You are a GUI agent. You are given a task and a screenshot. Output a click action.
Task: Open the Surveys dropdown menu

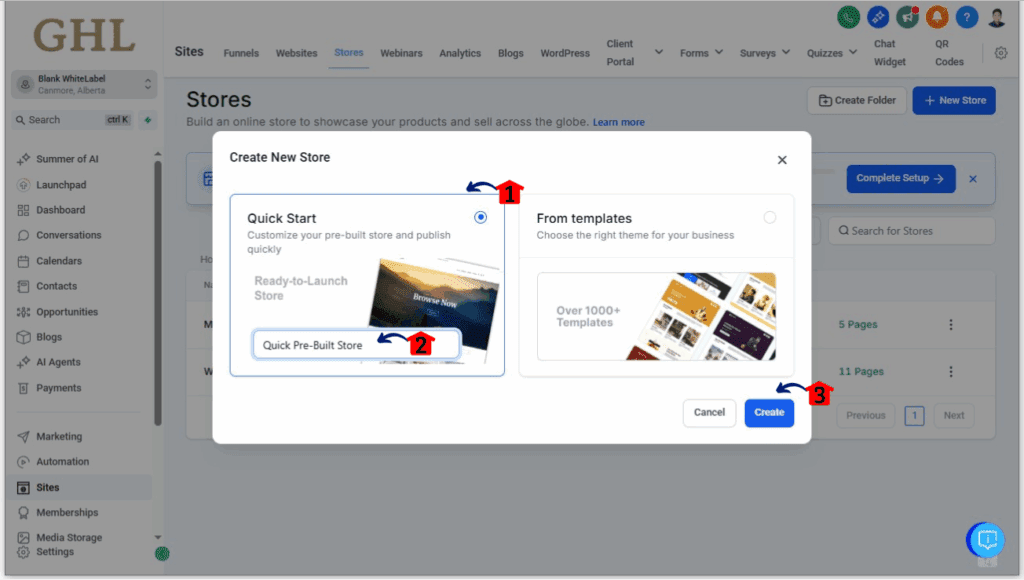(x=765, y=52)
